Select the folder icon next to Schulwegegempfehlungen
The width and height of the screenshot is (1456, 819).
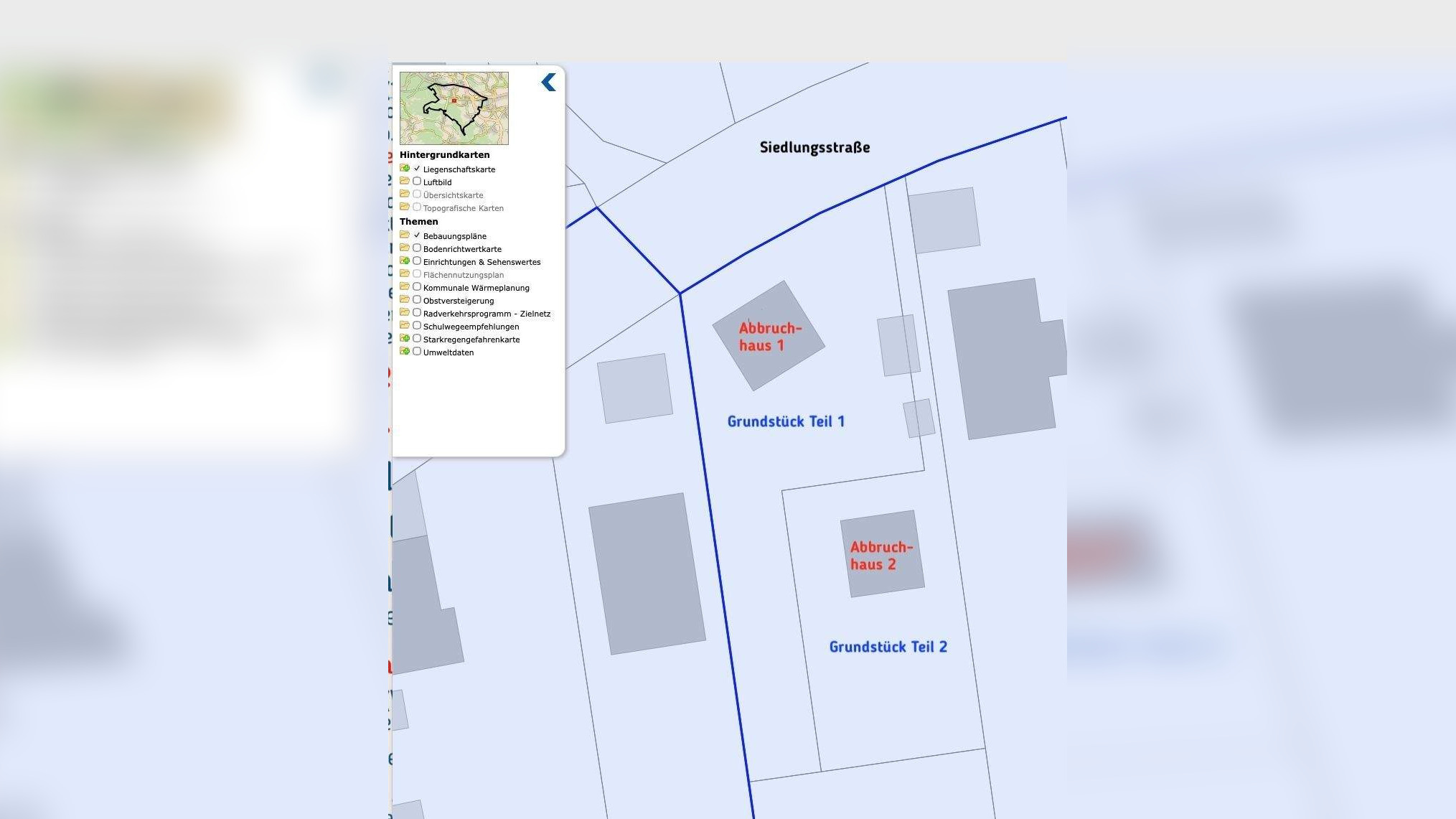pos(406,326)
